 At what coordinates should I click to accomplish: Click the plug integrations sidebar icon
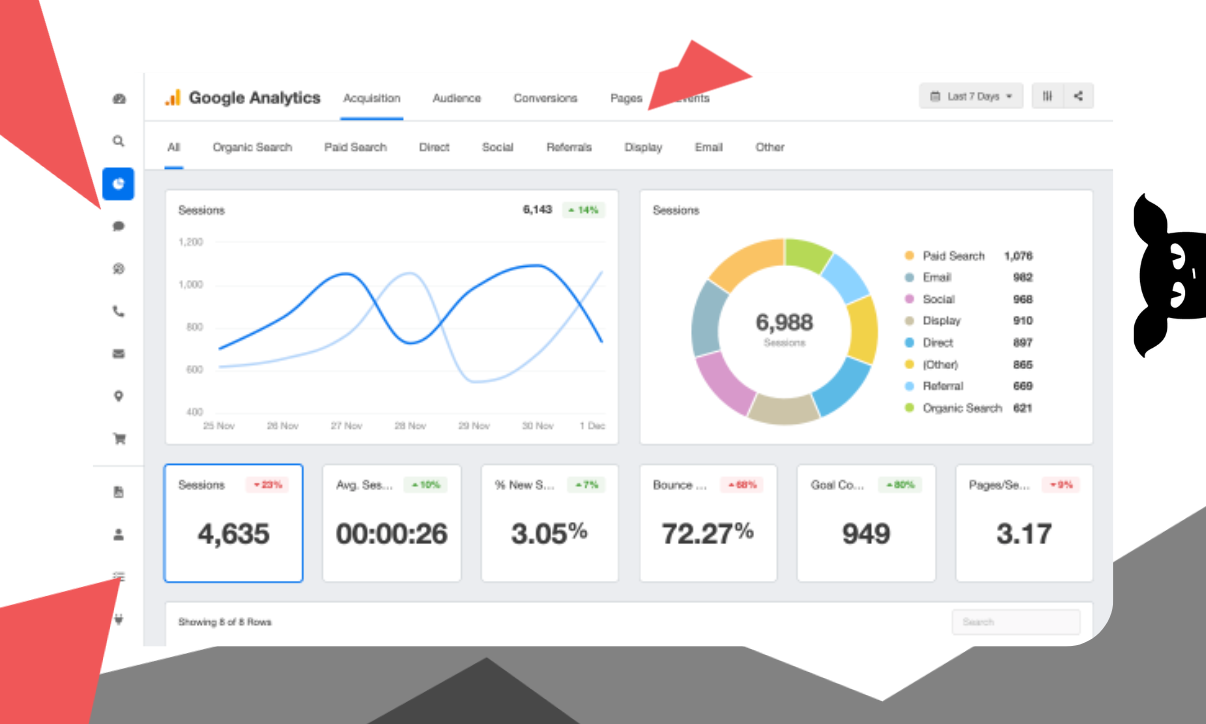pos(119,619)
